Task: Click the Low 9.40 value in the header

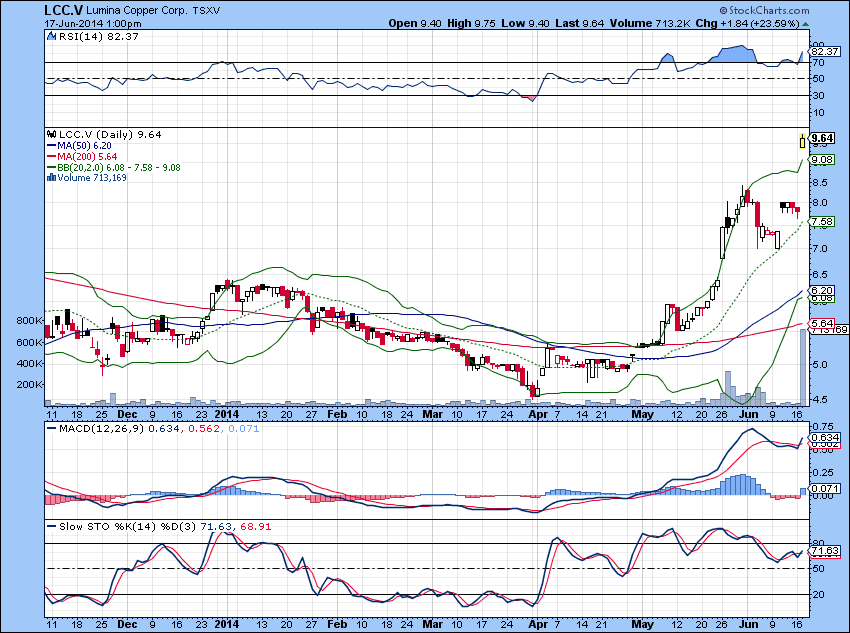Action: [525, 23]
